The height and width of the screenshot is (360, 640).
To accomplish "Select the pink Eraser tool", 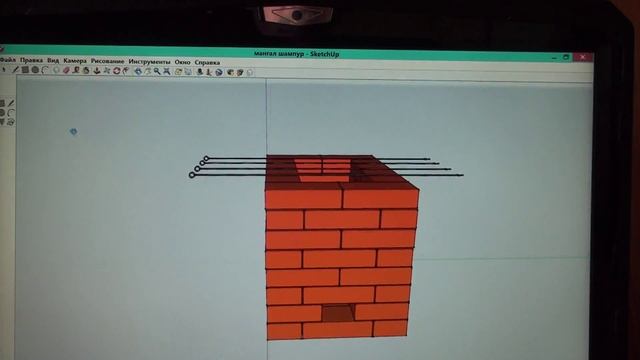I will (66, 71).
